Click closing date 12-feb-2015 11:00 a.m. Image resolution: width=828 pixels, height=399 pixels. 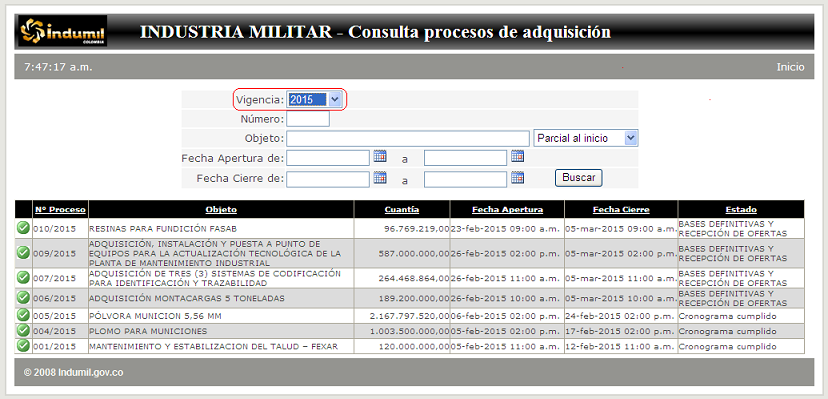coord(620,346)
